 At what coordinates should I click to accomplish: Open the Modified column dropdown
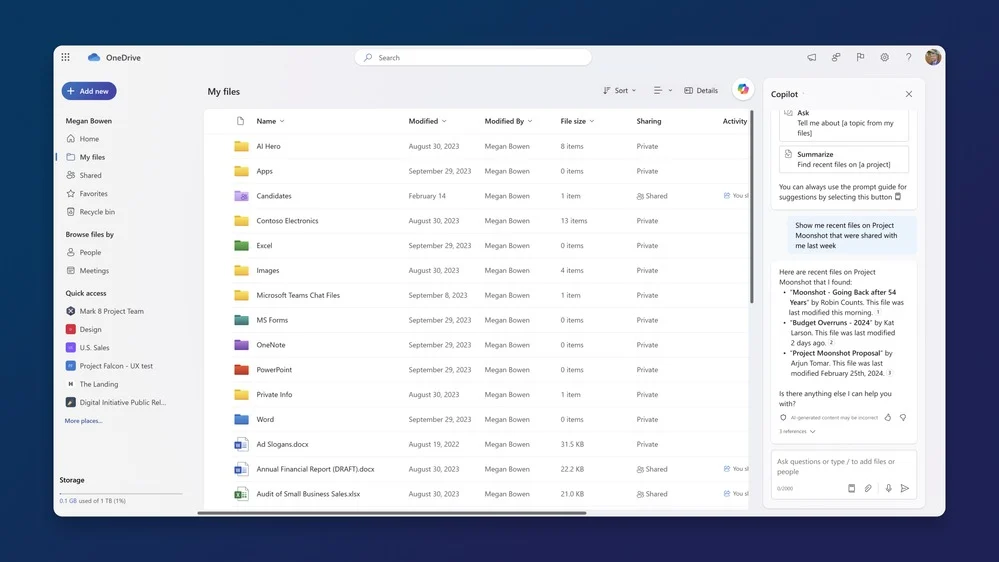click(428, 121)
